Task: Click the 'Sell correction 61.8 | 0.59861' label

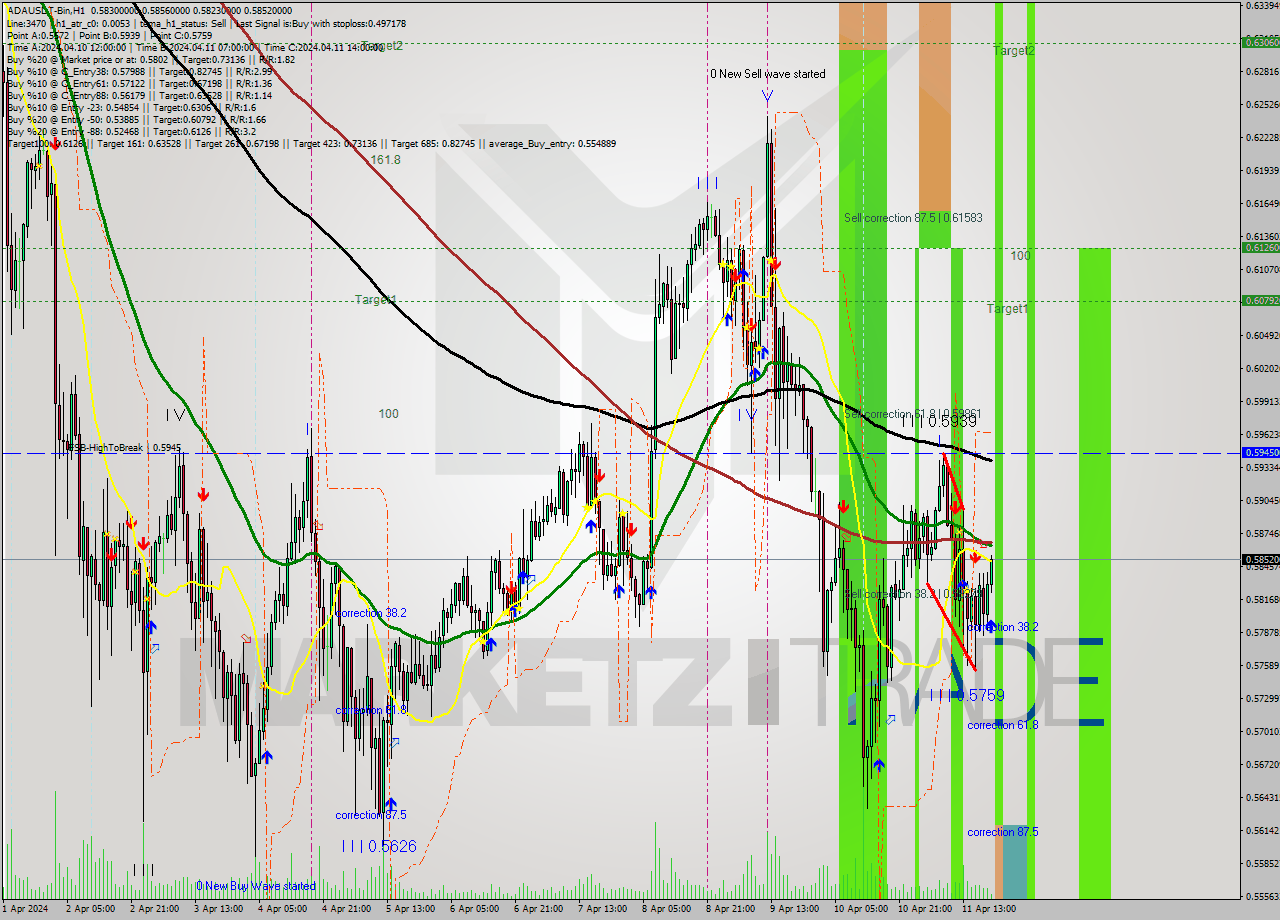Action: point(913,413)
